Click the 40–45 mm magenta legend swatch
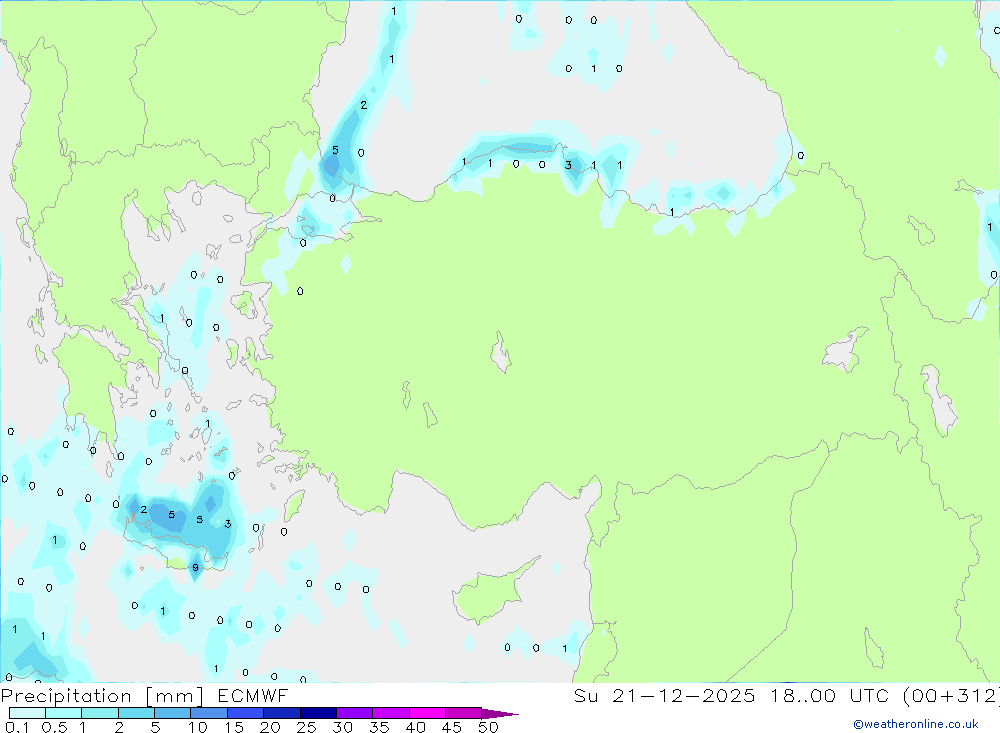This screenshot has width=1000, height=733. pos(427,713)
